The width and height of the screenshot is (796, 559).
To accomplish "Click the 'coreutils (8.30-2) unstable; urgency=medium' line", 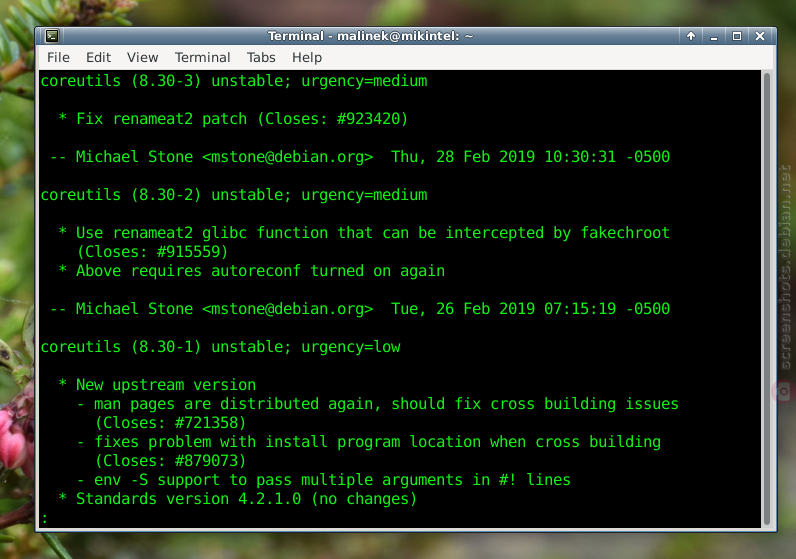I will click(x=234, y=195).
